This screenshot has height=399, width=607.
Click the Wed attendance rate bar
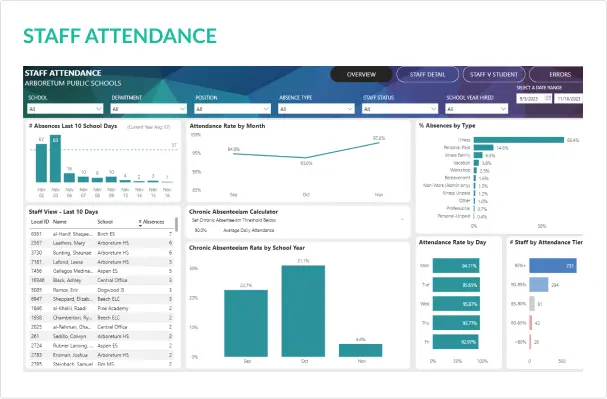(456, 304)
